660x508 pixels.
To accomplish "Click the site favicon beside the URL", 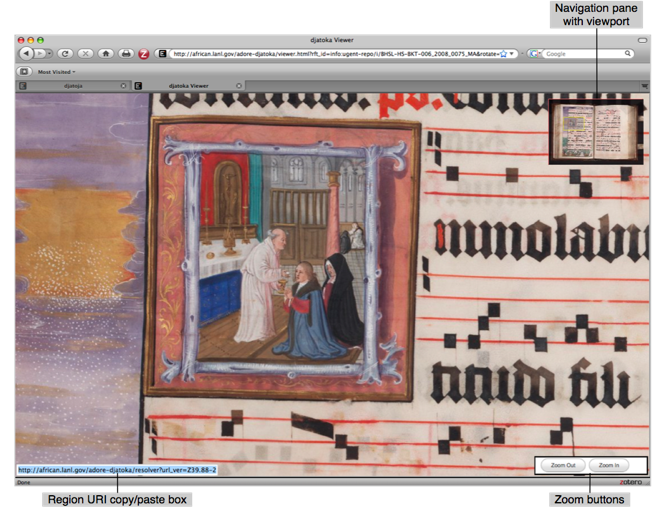I will (x=162, y=54).
